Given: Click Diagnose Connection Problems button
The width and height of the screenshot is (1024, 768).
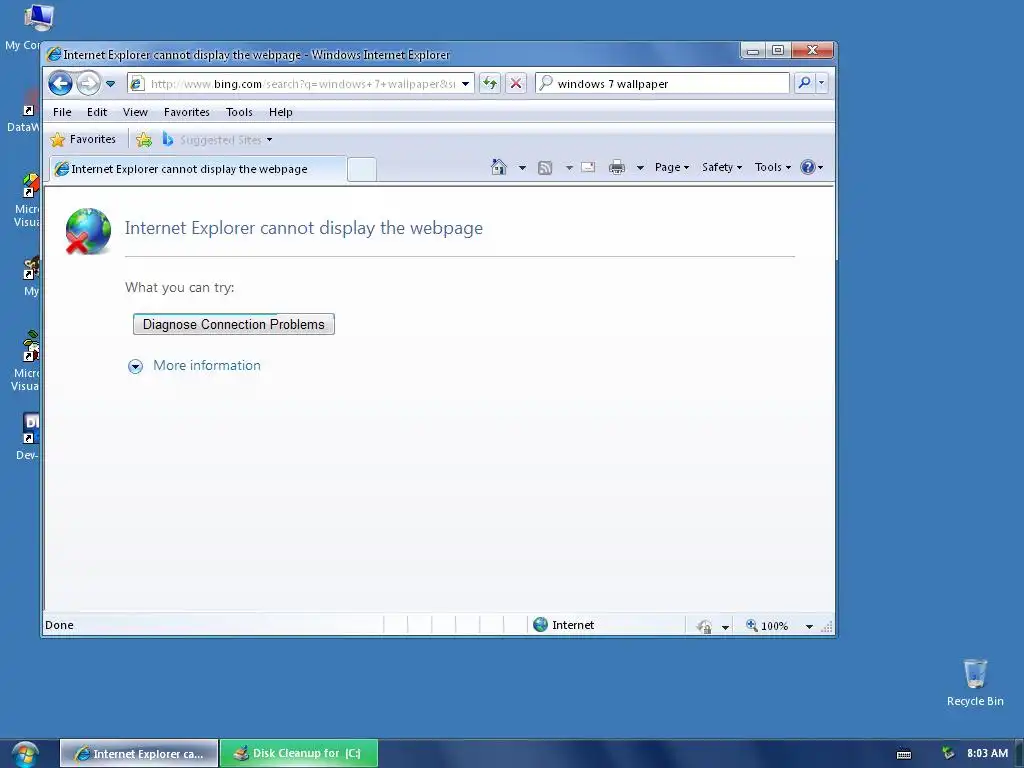Looking at the screenshot, I should coord(234,325).
